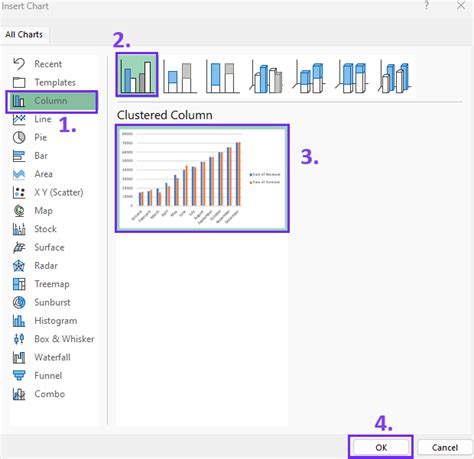Select the Clustered Column subtype icon

tap(137, 75)
